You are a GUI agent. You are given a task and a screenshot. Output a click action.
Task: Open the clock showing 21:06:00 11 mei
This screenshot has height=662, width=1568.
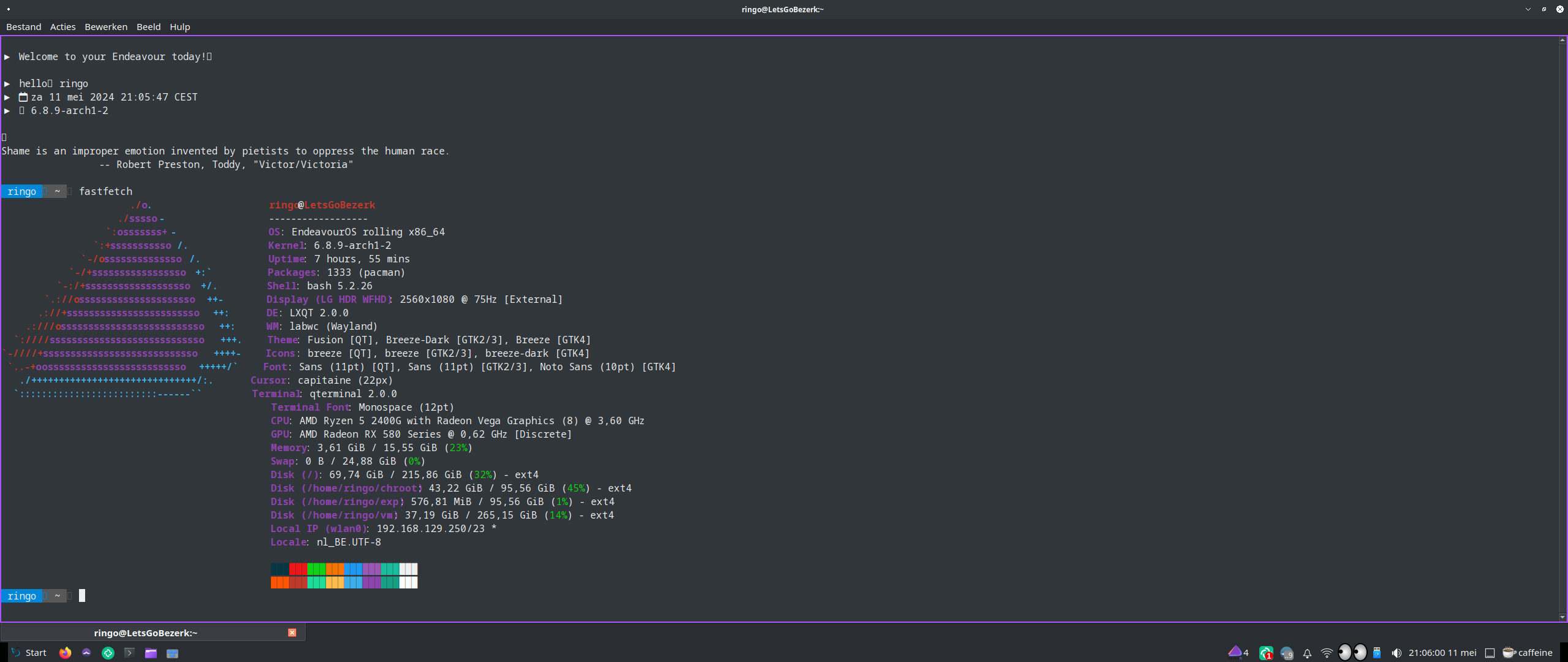[1442, 653]
